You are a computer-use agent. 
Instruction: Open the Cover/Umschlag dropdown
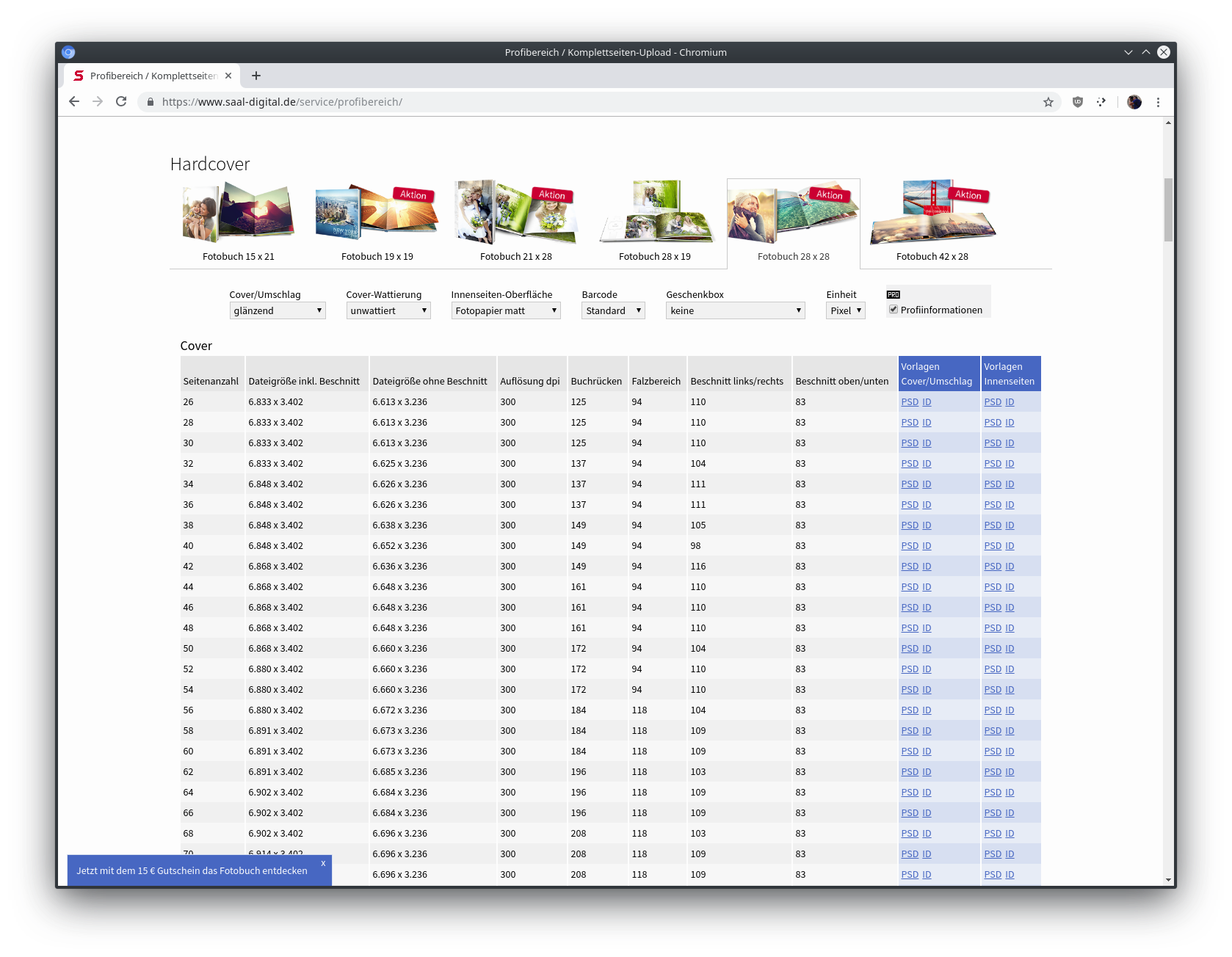277,310
